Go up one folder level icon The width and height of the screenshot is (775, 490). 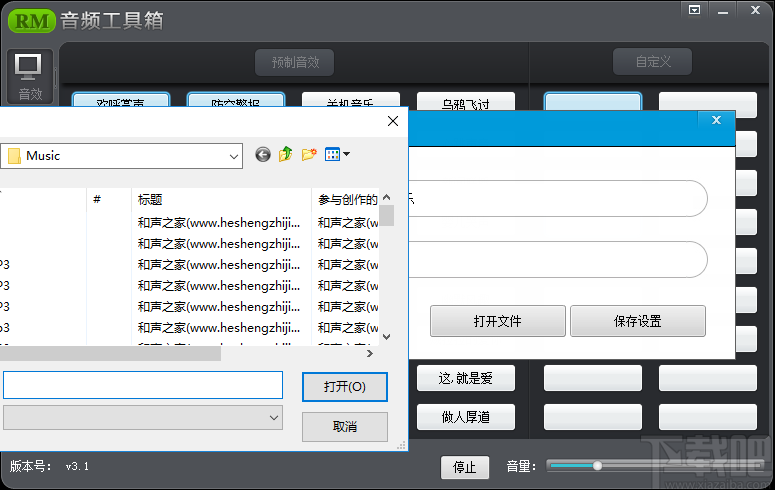(x=286, y=155)
